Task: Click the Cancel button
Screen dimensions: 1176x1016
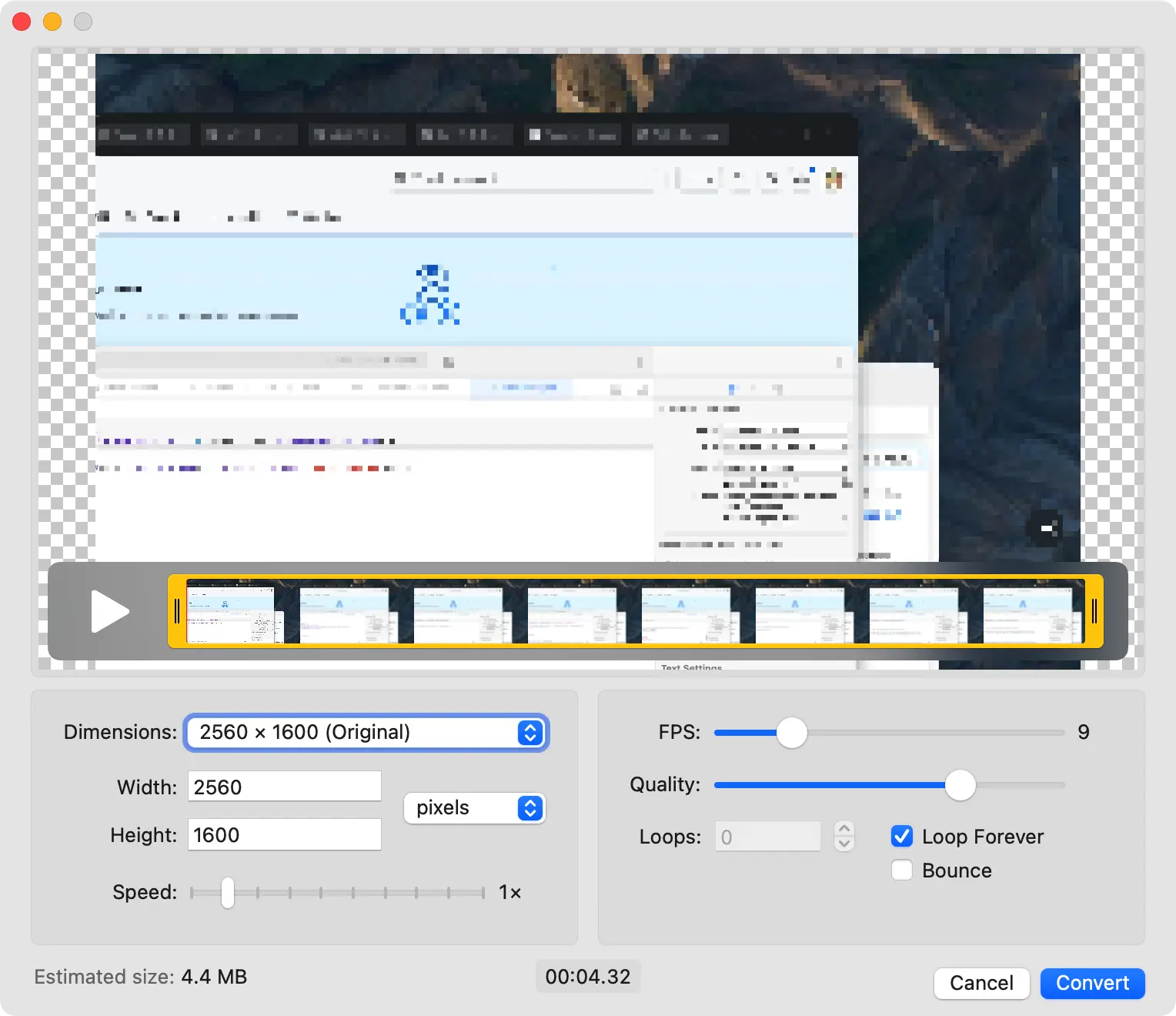Action: tap(981, 983)
